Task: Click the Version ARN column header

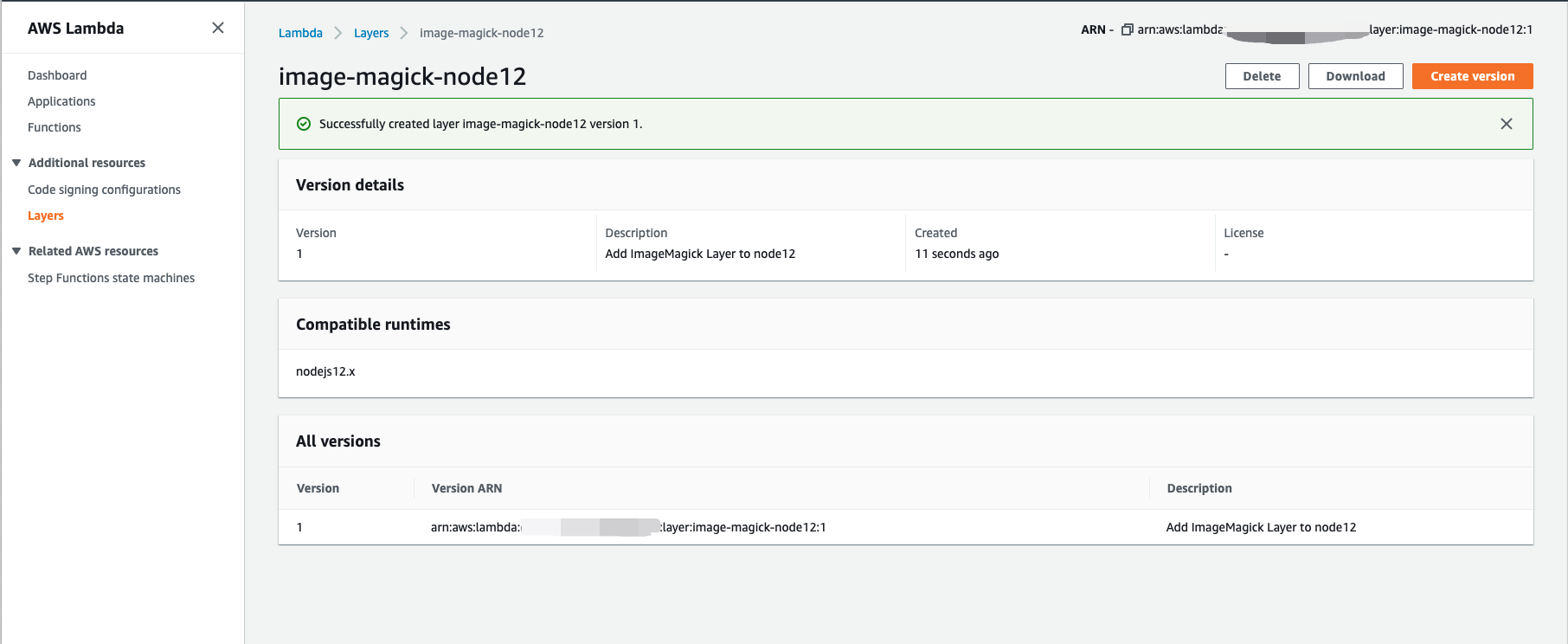Action: click(x=466, y=488)
